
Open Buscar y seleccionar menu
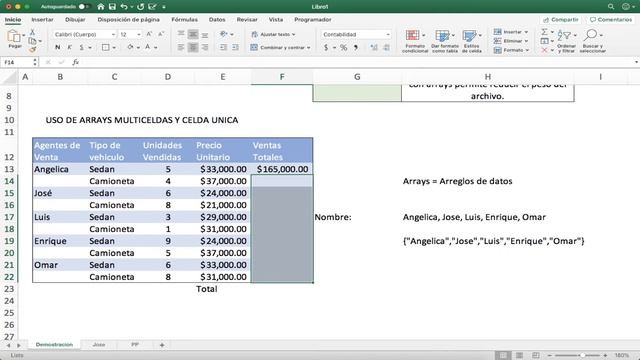tap(592, 41)
